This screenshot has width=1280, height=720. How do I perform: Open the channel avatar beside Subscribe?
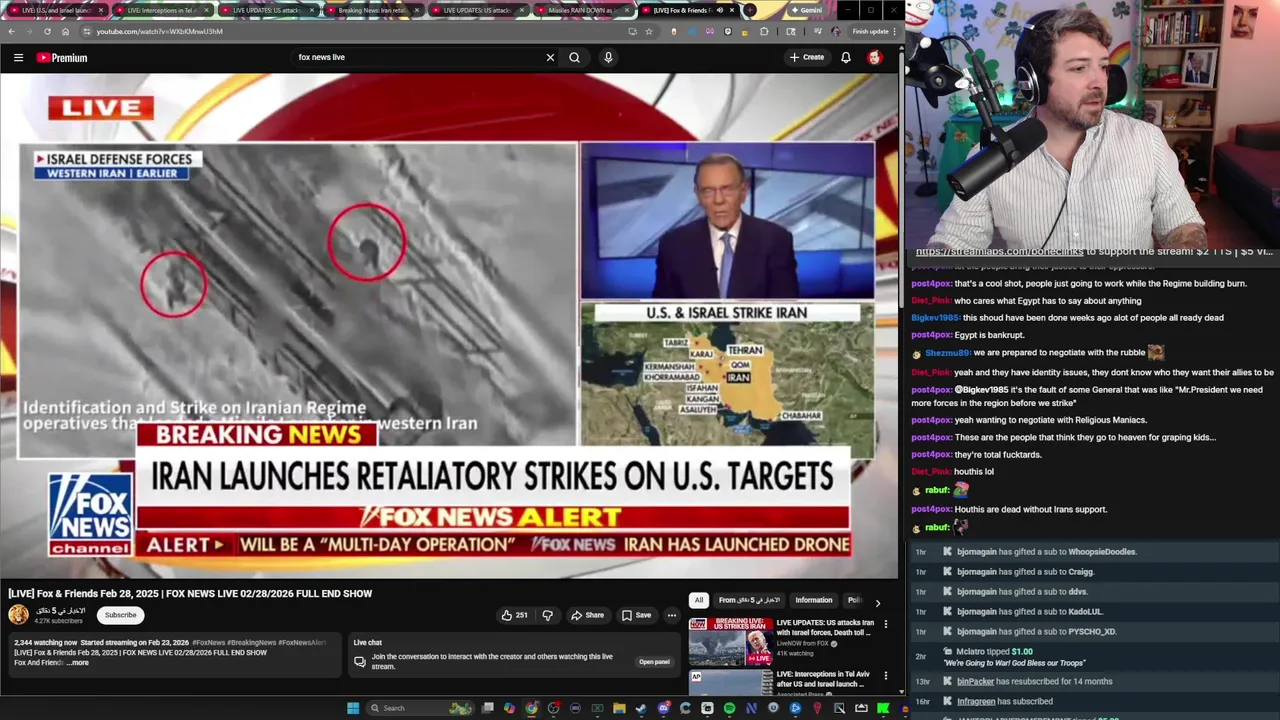tap(18, 615)
